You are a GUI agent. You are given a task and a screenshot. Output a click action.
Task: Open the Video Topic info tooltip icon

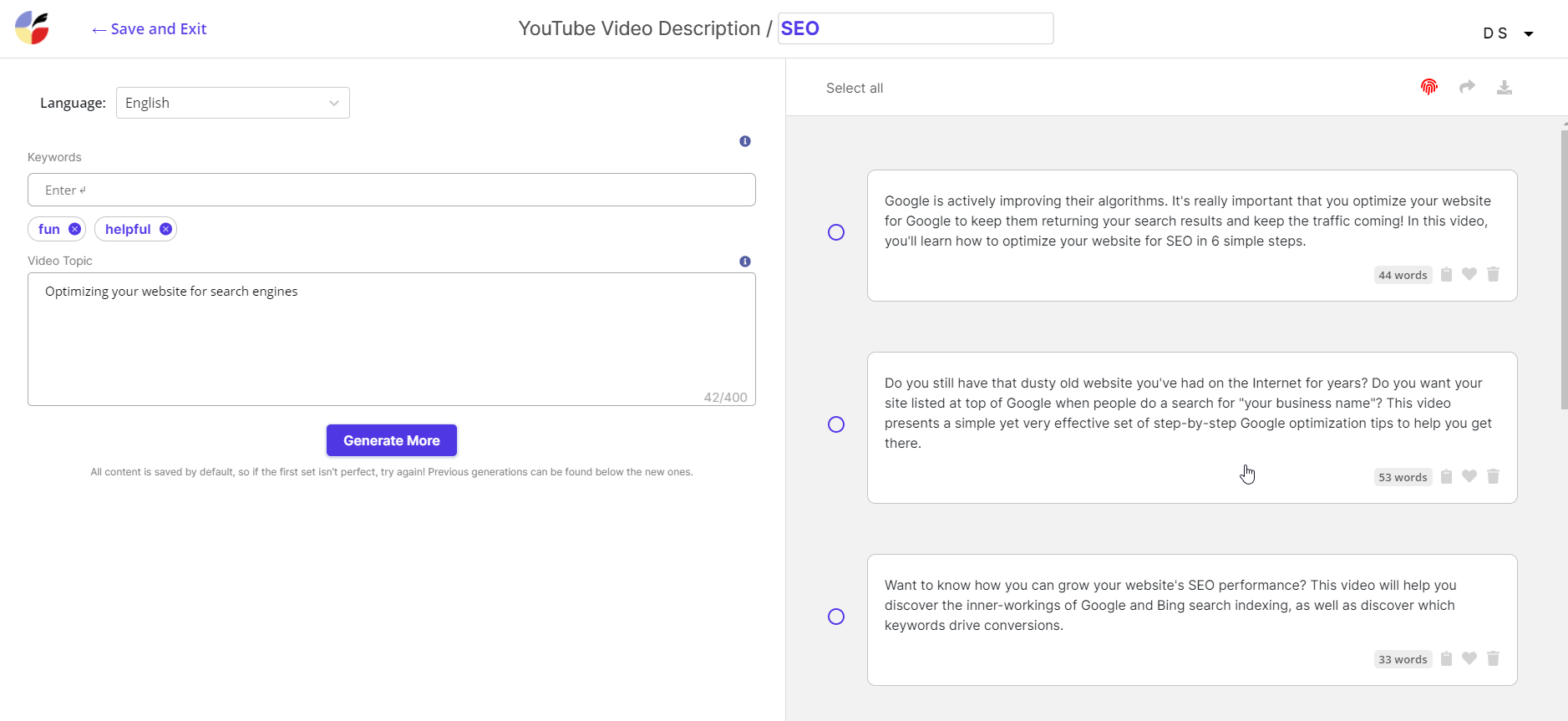(x=745, y=261)
